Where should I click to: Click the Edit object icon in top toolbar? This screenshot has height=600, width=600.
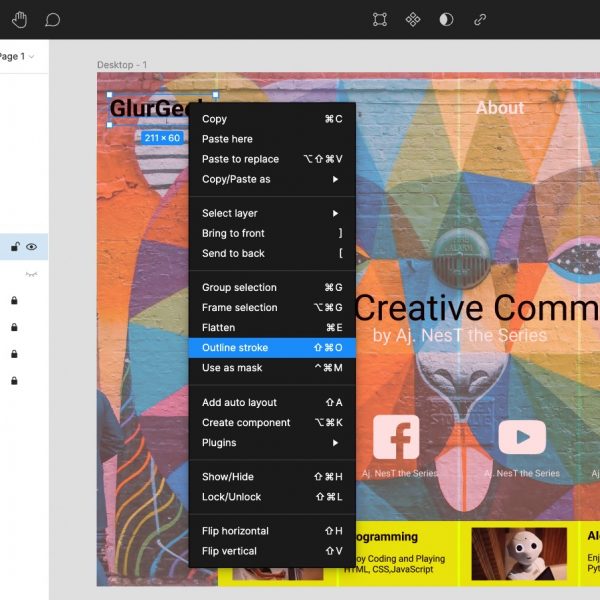click(x=380, y=20)
